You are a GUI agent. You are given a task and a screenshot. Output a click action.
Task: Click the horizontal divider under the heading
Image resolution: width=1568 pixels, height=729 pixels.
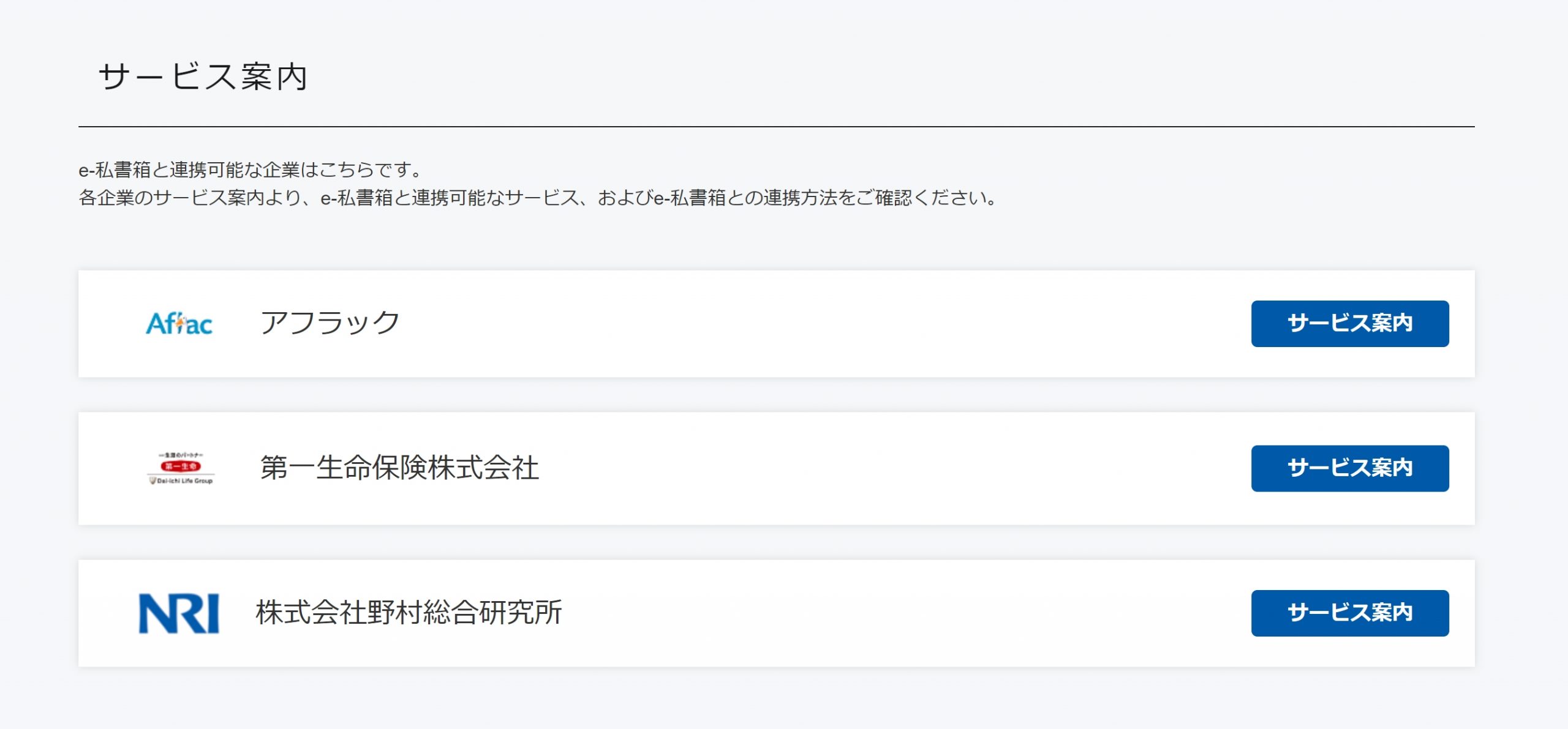pyautogui.click(x=776, y=127)
